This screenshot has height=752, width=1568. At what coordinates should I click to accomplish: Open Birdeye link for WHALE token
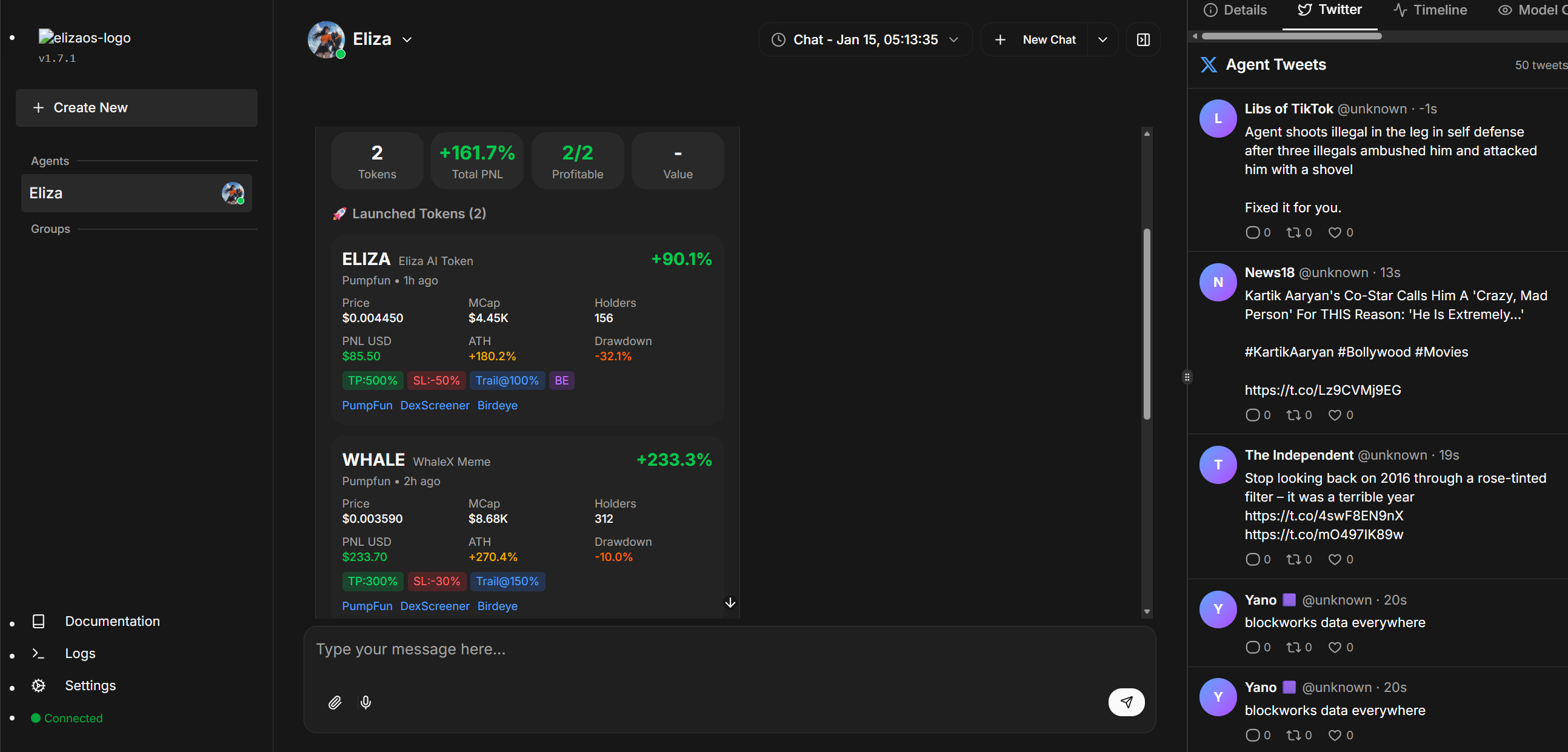(x=496, y=606)
